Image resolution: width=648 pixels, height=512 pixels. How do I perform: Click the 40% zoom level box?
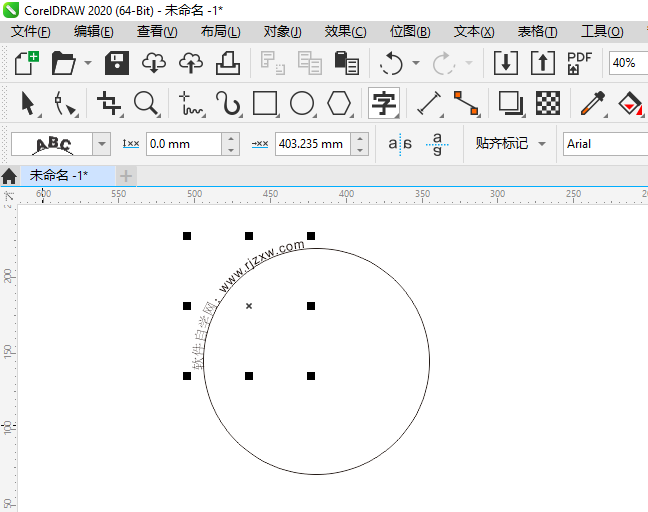tap(628, 63)
